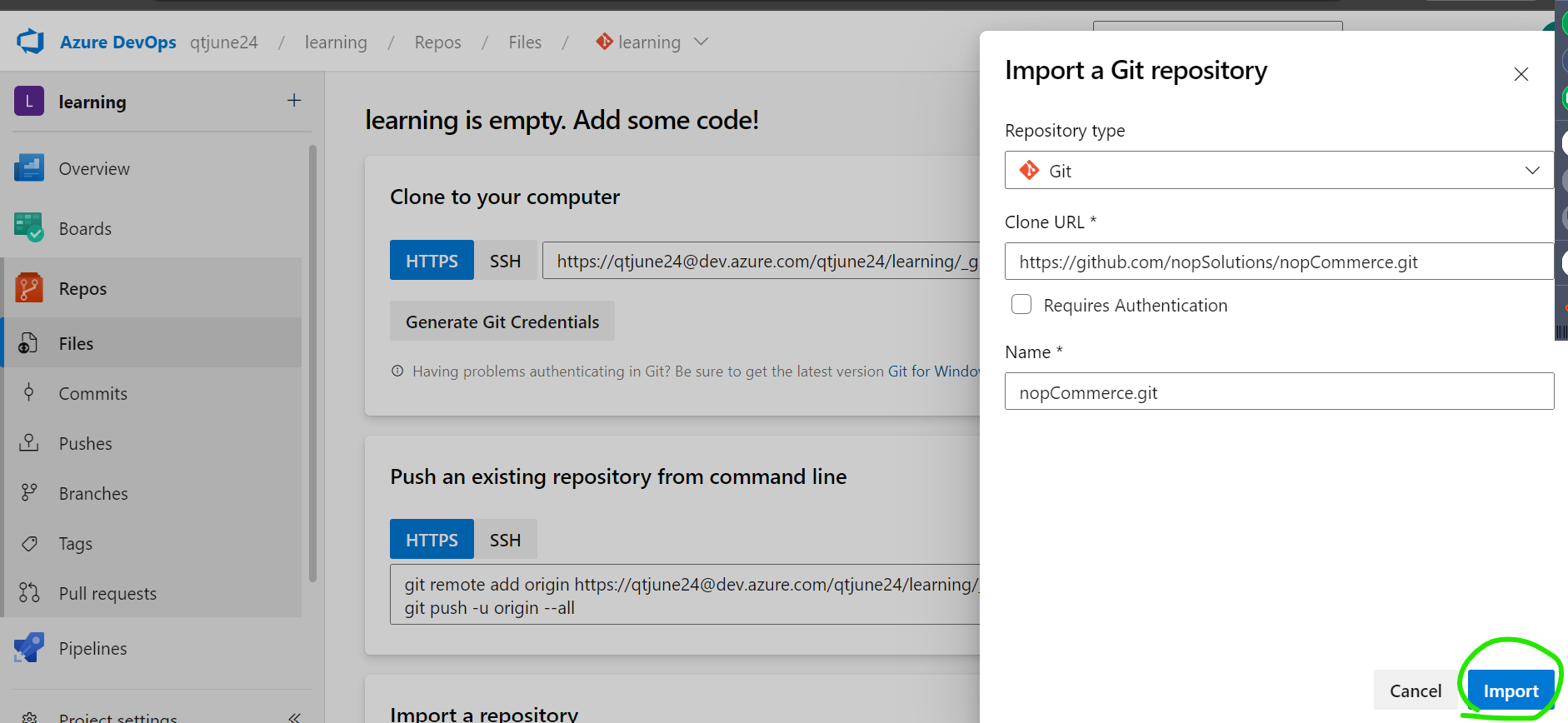The width and height of the screenshot is (1568, 723).
Task: Expand the learning repository selector chevron
Action: 701,42
